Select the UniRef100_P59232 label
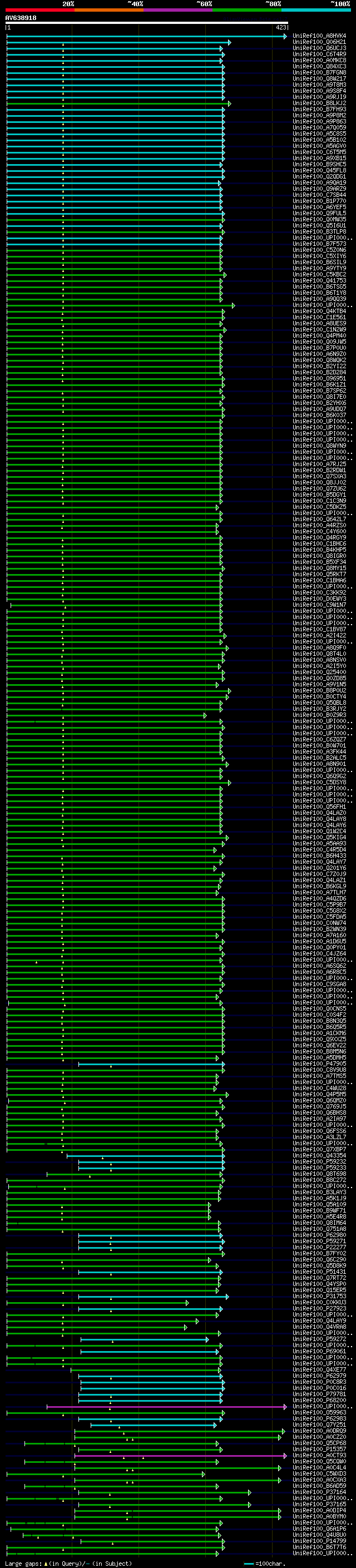 [x=319, y=1162]
